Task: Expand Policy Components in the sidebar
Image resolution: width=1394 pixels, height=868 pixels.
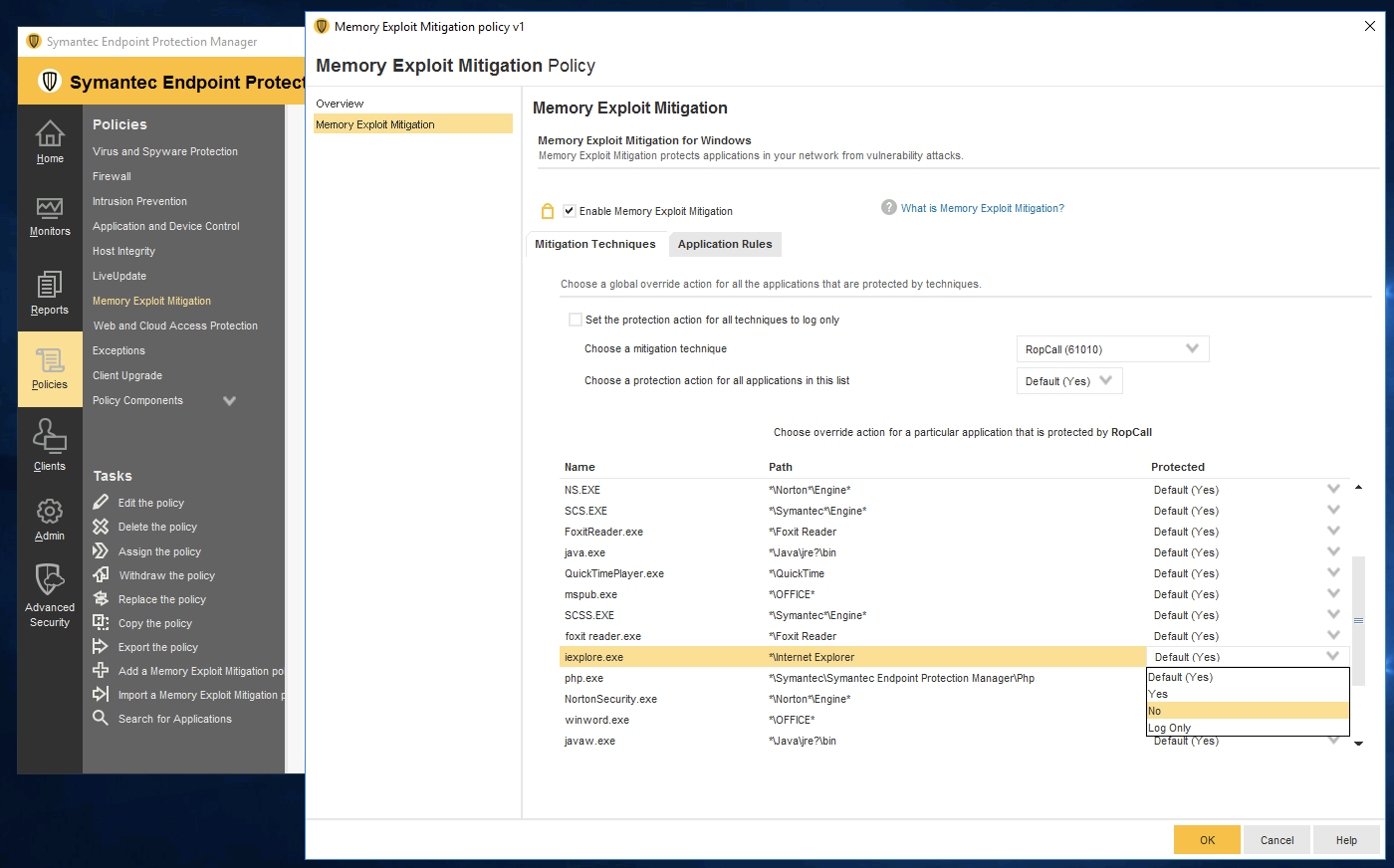Action: click(x=229, y=400)
